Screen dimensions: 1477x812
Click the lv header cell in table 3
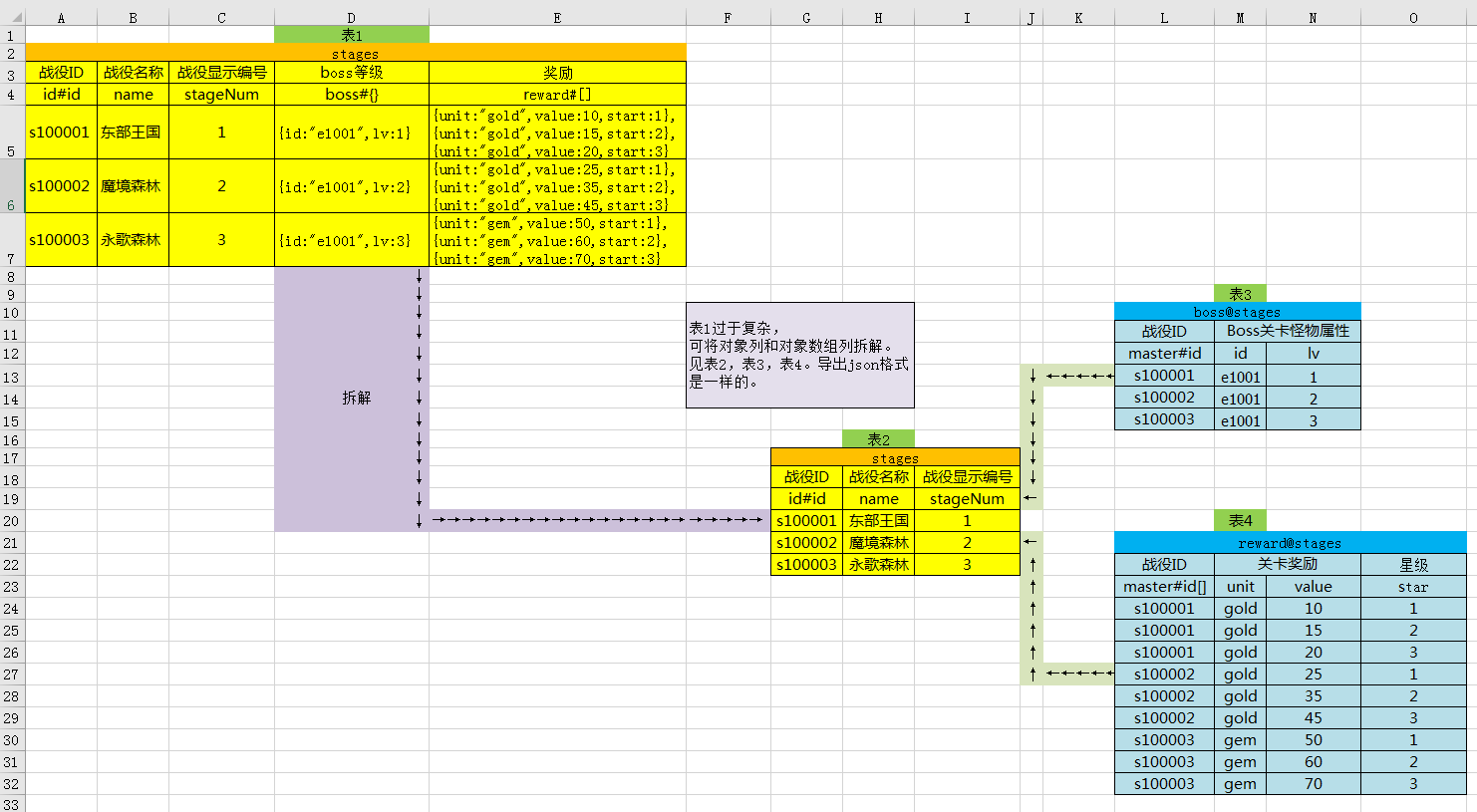tap(1314, 353)
